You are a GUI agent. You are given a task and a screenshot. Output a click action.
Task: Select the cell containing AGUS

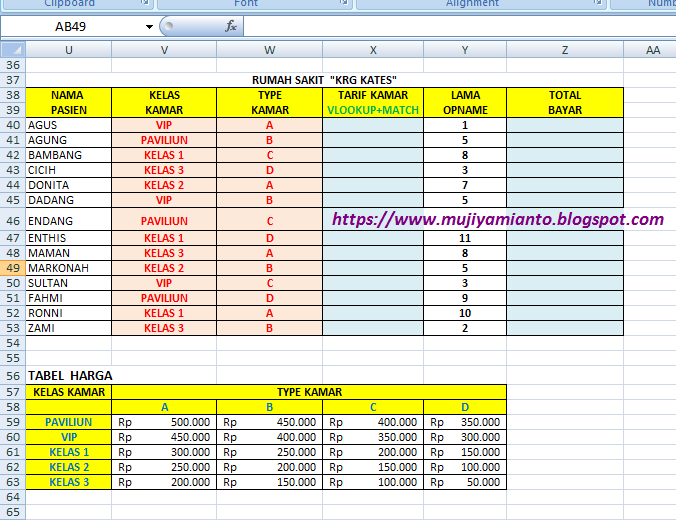[x=69, y=125]
